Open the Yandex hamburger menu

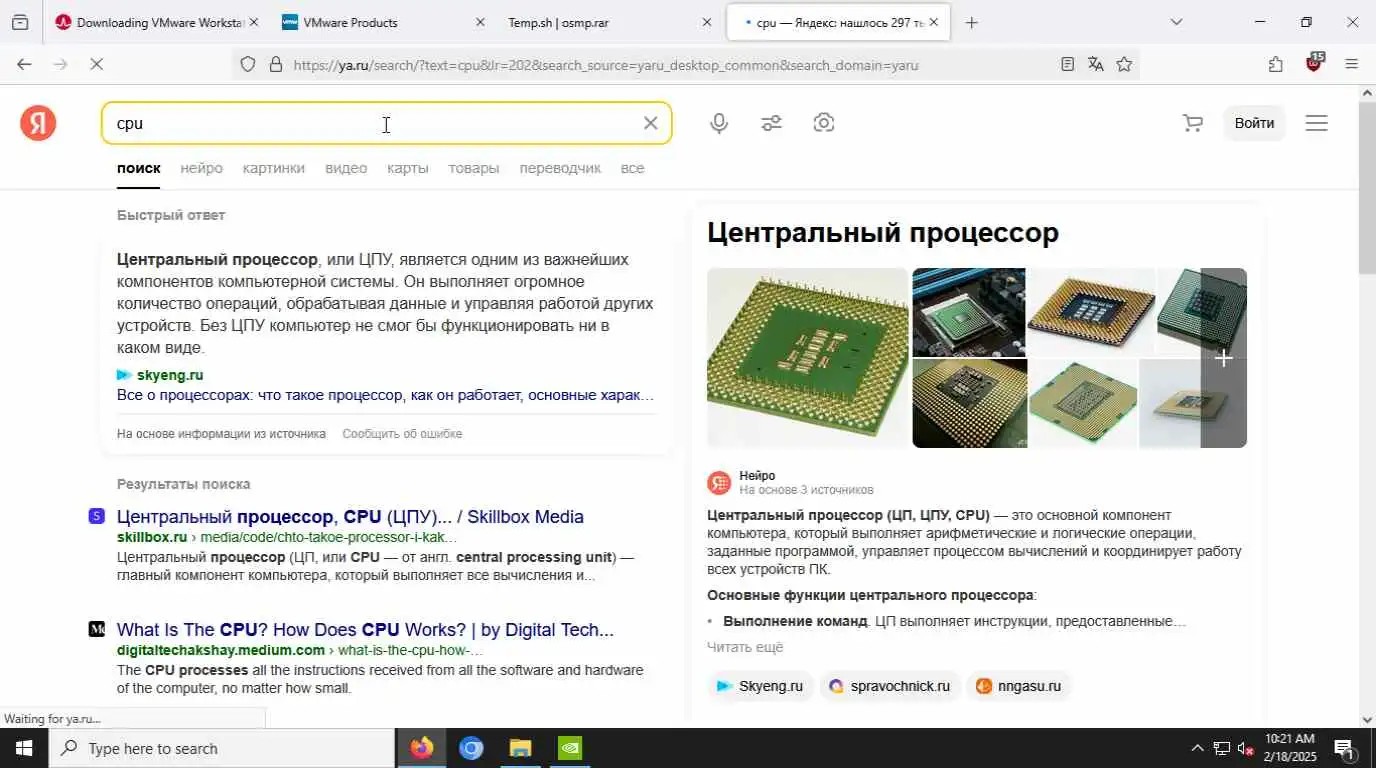(x=1316, y=123)
